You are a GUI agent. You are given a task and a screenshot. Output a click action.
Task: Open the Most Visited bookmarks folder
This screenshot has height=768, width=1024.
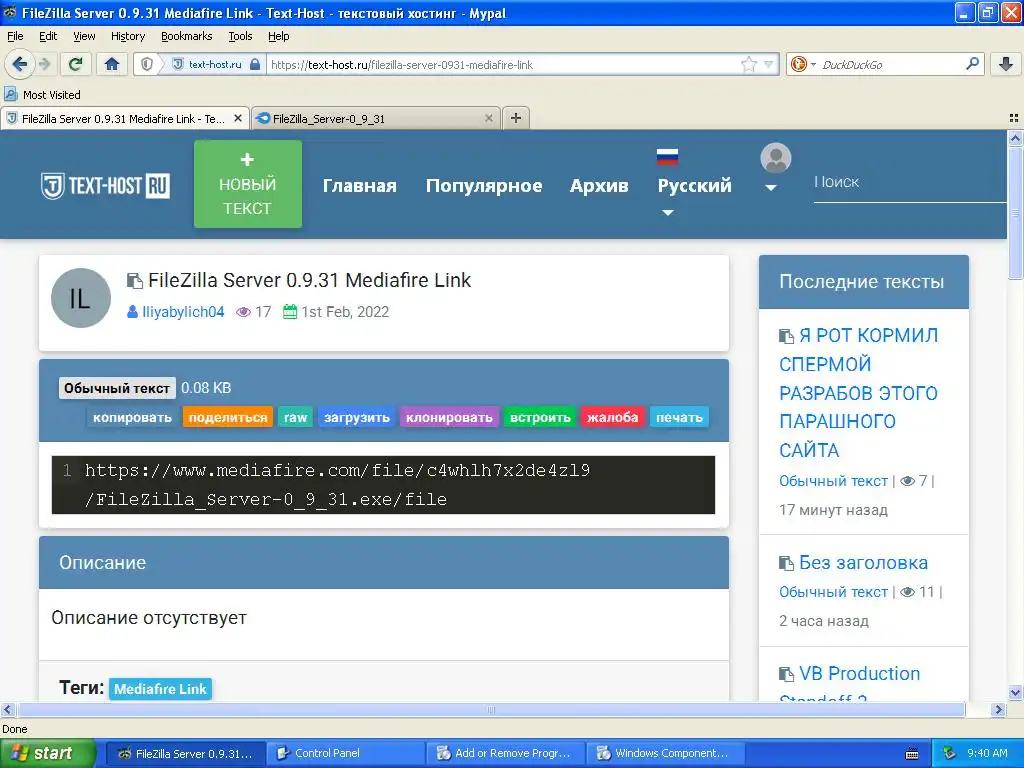pyautogui.click(x=43, y=95)
